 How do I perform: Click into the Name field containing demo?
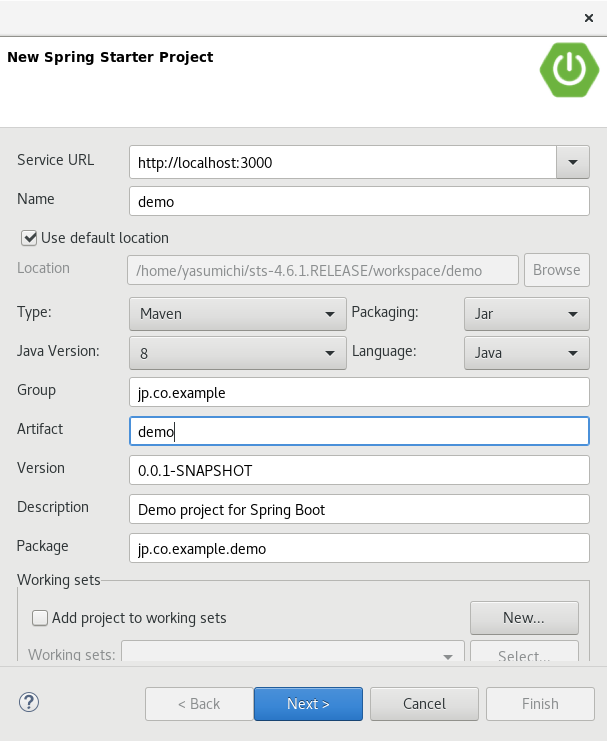[x=359, y=201]
